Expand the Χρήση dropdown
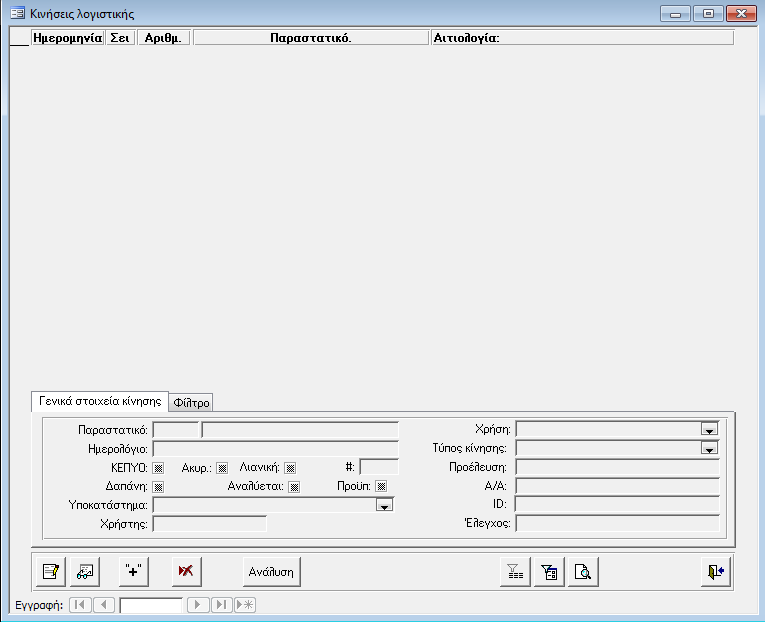This screenshot has width=765, height=622. [x=710, y=429]
